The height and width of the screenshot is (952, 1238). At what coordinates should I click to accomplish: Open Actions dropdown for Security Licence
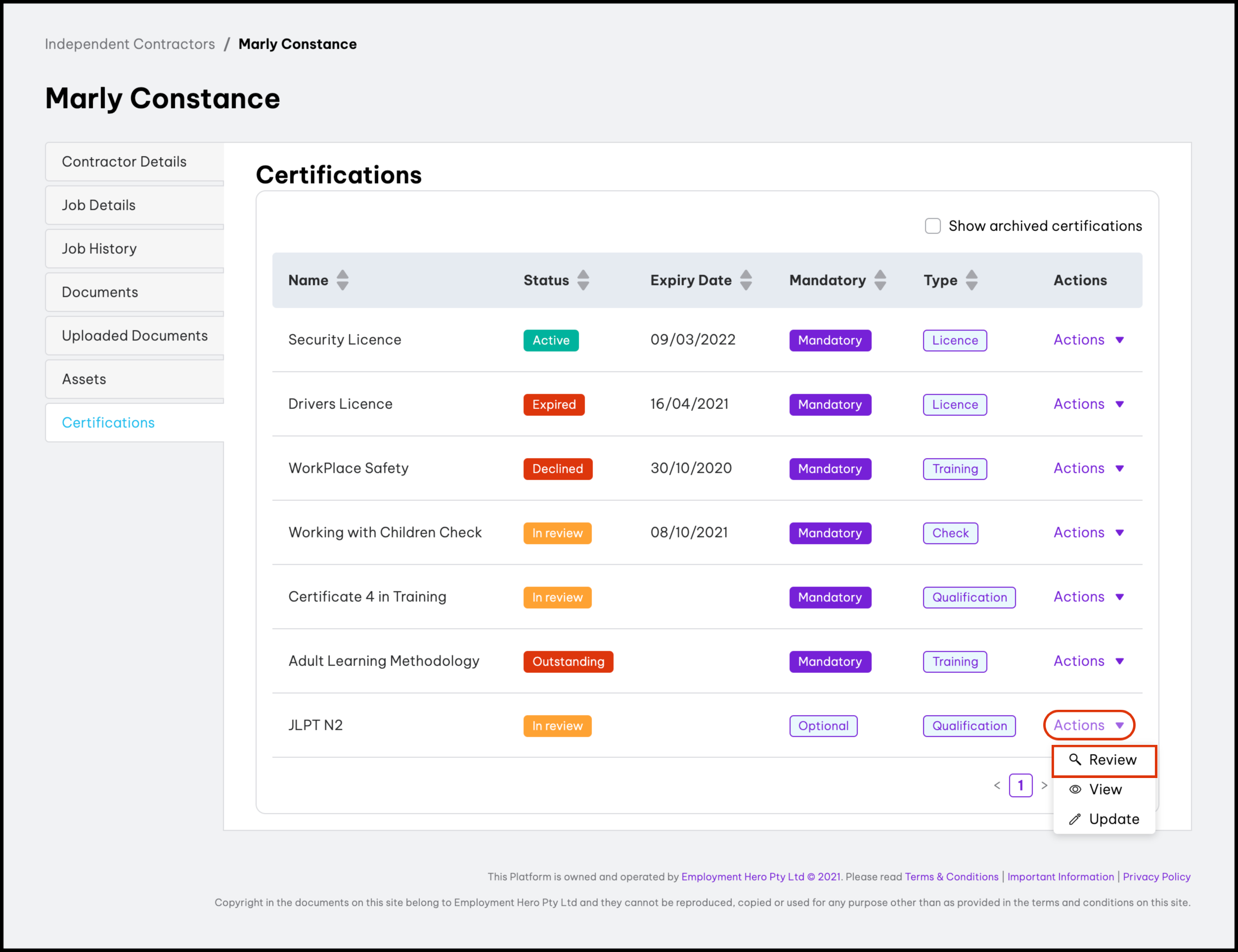coord(1088,340)
